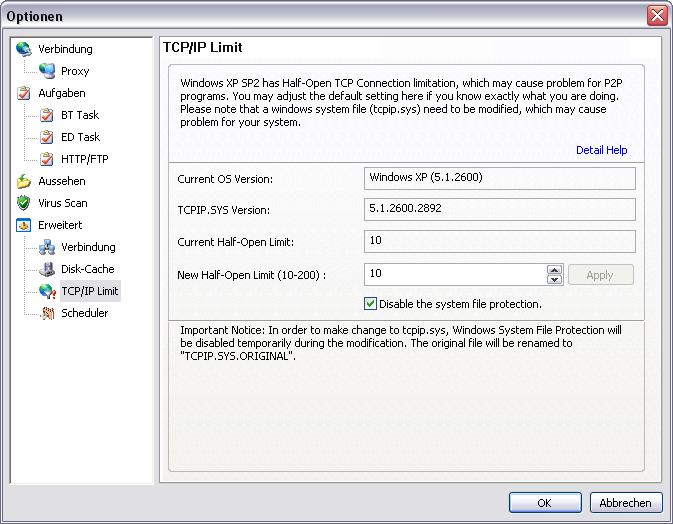Click the TCPIP.SYS Version field

coord(500,209)
